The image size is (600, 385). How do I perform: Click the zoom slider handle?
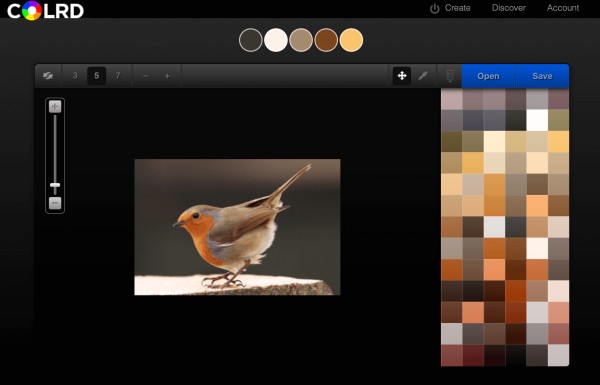click(55, 185)
